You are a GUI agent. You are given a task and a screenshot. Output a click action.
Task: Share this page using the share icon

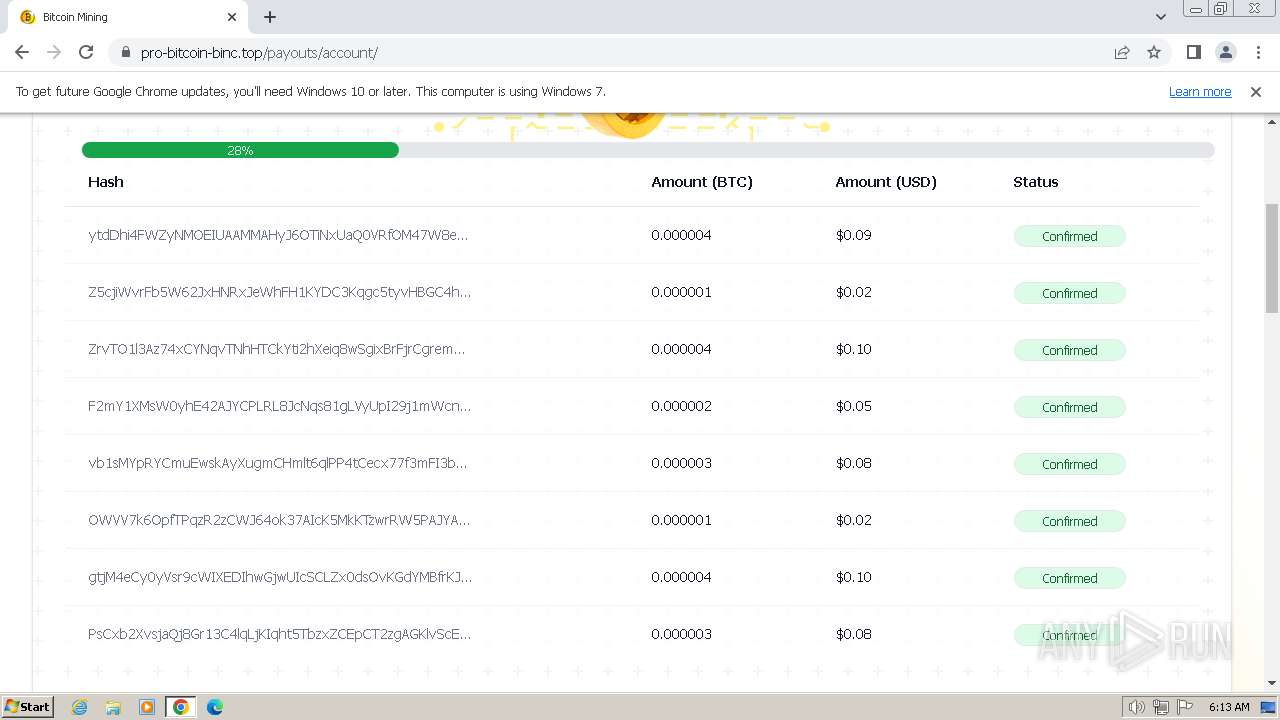click(x=1122, y=52)
